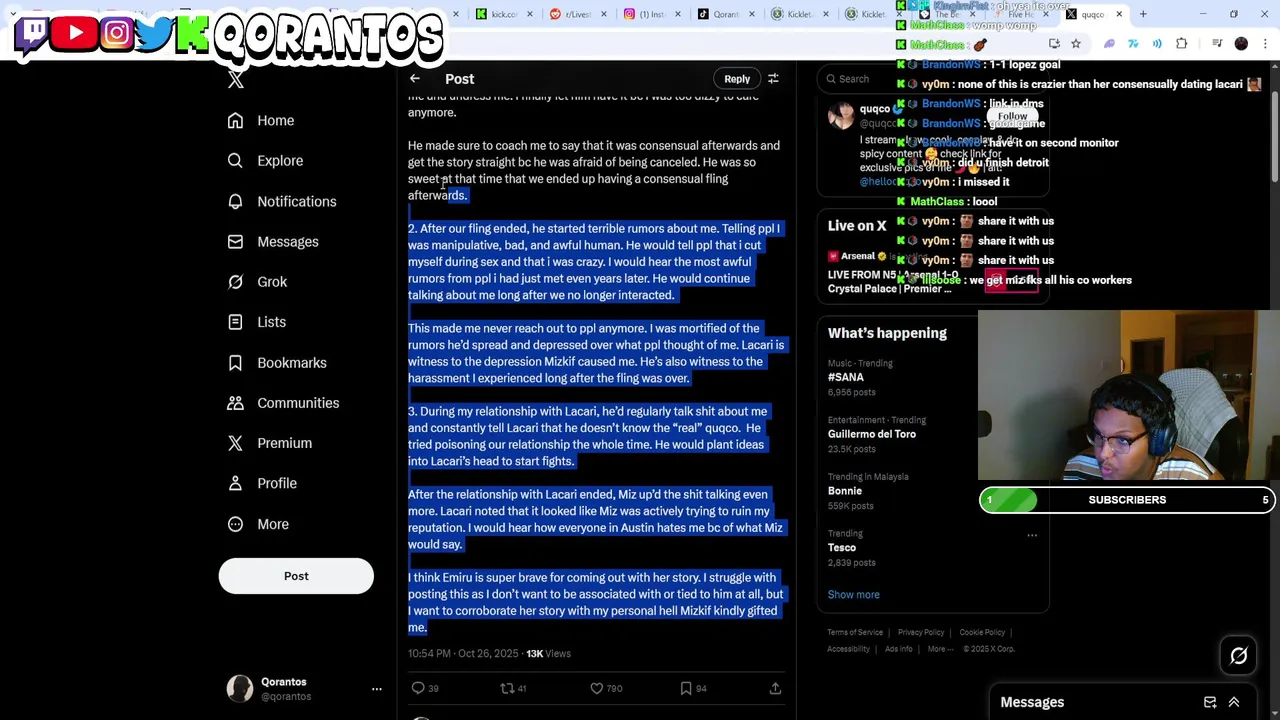This screenshot has height=720, width=1280.
Task: Open reply sort filter icon
Action: 773,78
